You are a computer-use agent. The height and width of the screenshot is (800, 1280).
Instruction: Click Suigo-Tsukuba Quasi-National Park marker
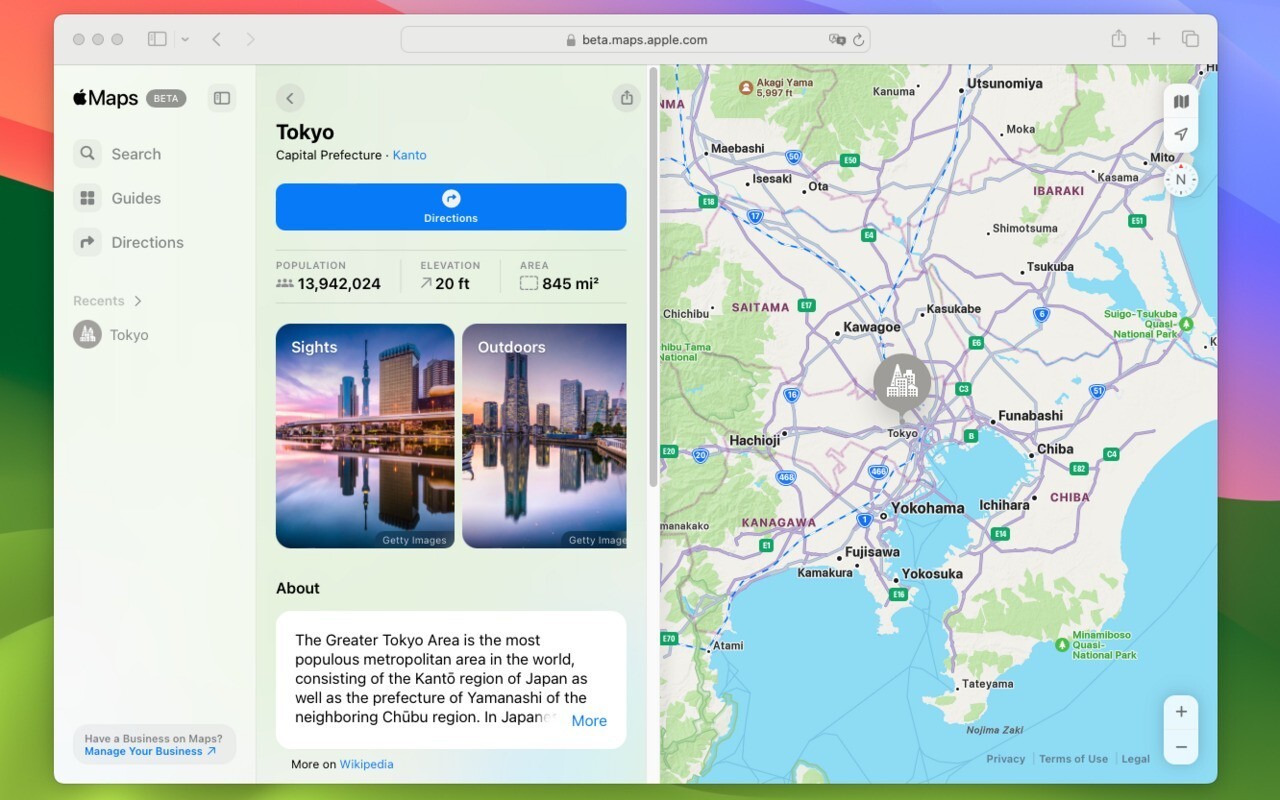(x=1187, y=324)
